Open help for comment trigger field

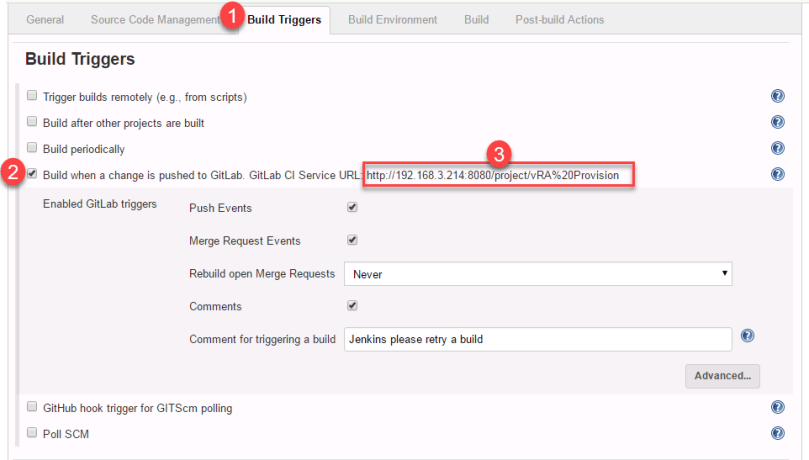pos(747,337)
